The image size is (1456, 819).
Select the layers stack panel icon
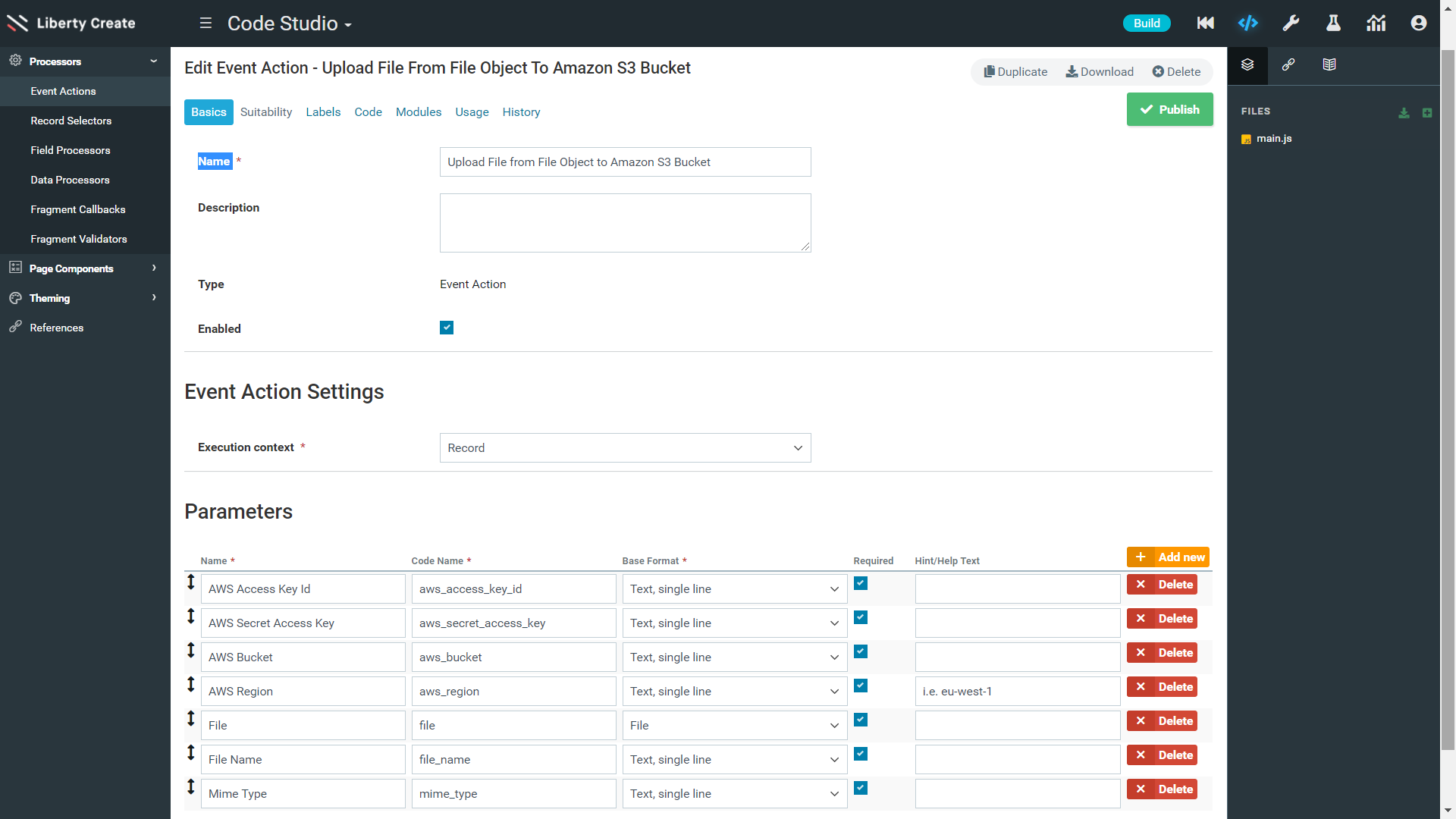coord(1247,64)
